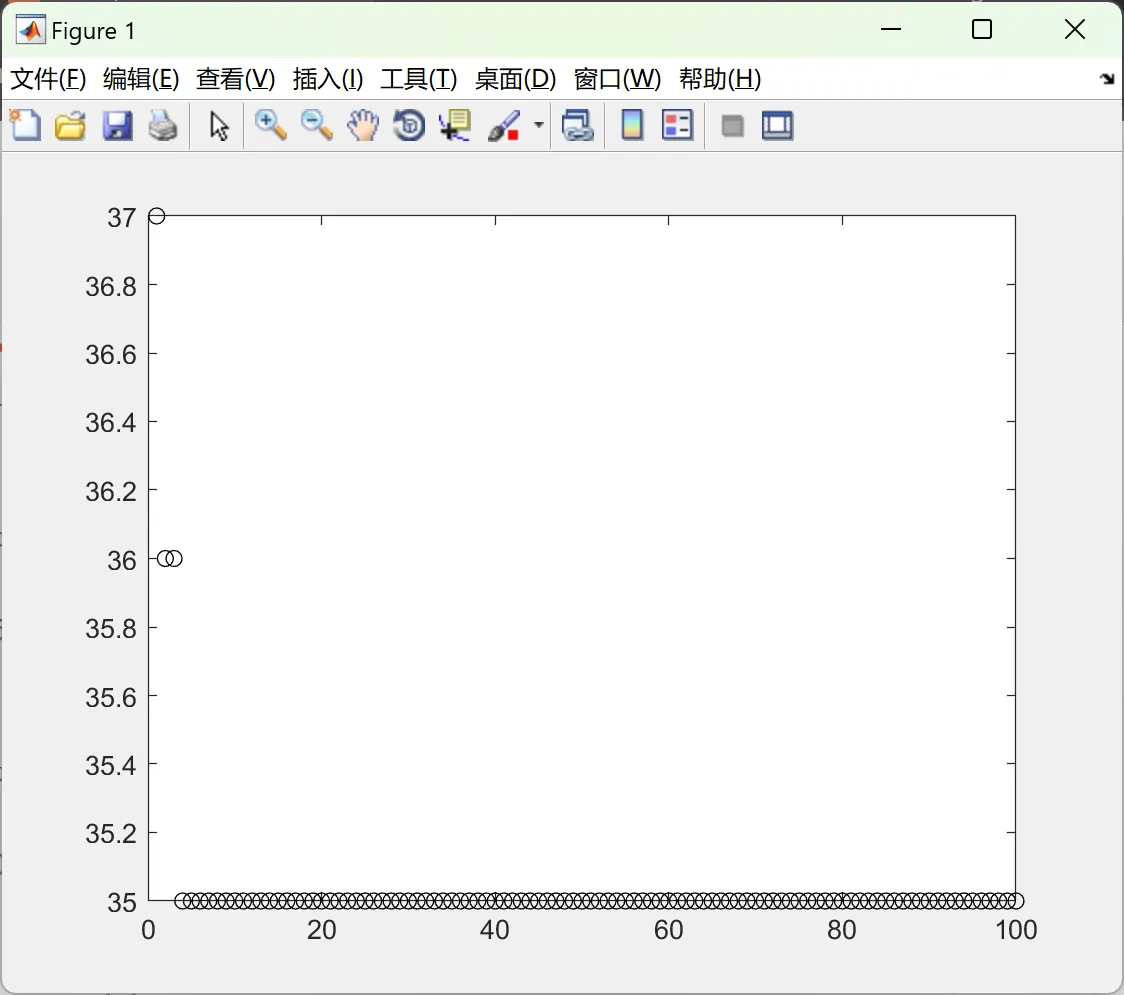1124x995 pixels.
Task: Open the brush color dropdown arrow
Action: tap(539, 125)
